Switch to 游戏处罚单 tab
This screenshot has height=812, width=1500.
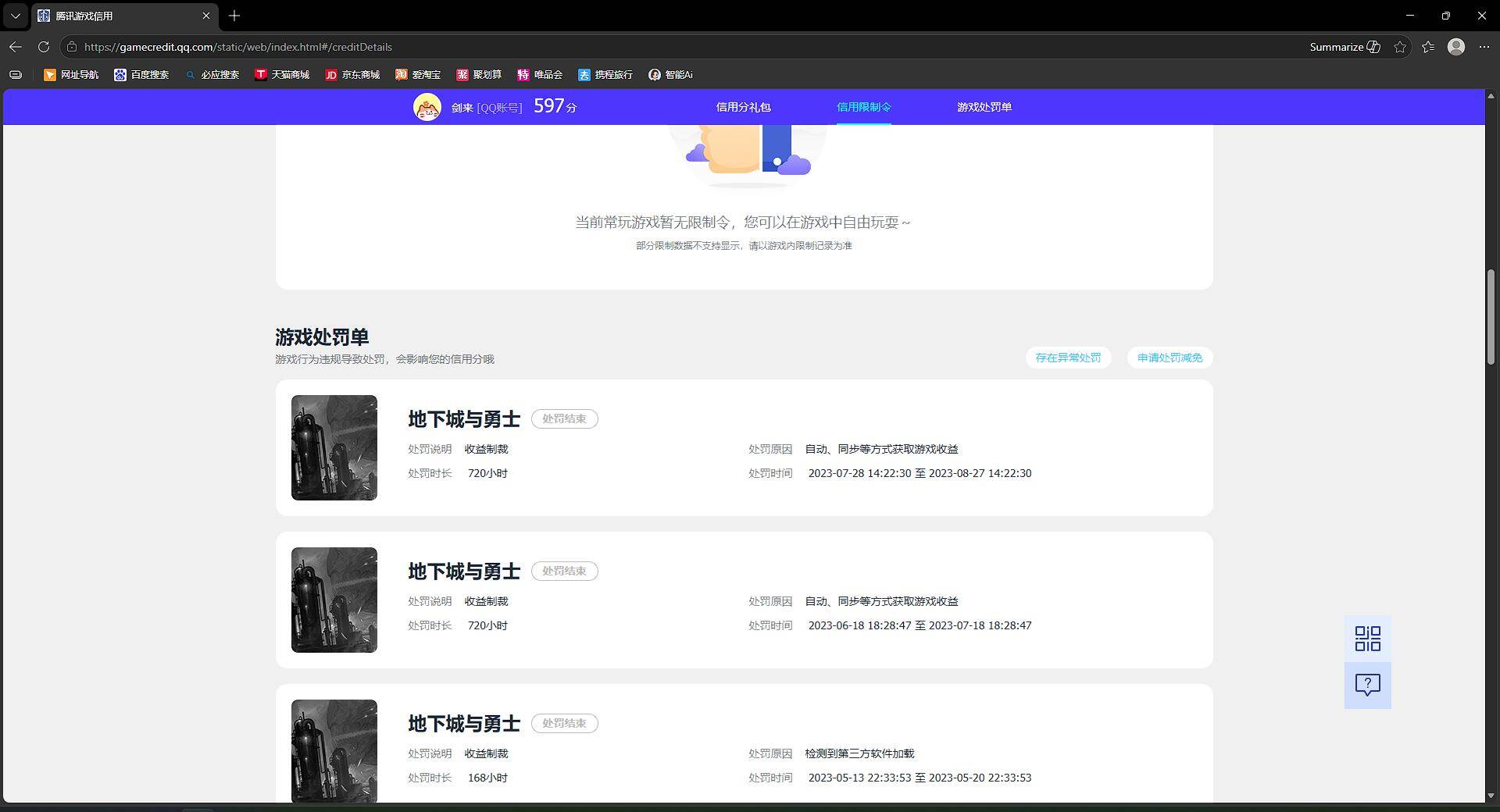[984, 107]
